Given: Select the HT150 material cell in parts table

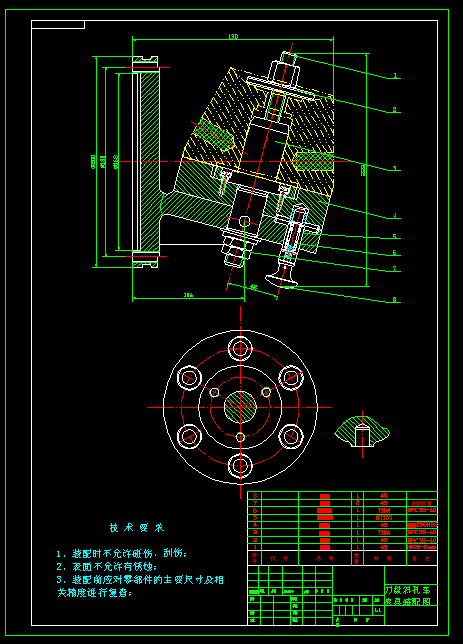Looking at the screenshot, I should coord(384,518).
